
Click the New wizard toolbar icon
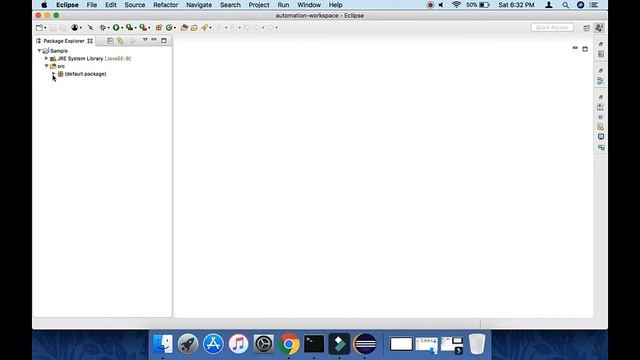[x=39, y=28]
